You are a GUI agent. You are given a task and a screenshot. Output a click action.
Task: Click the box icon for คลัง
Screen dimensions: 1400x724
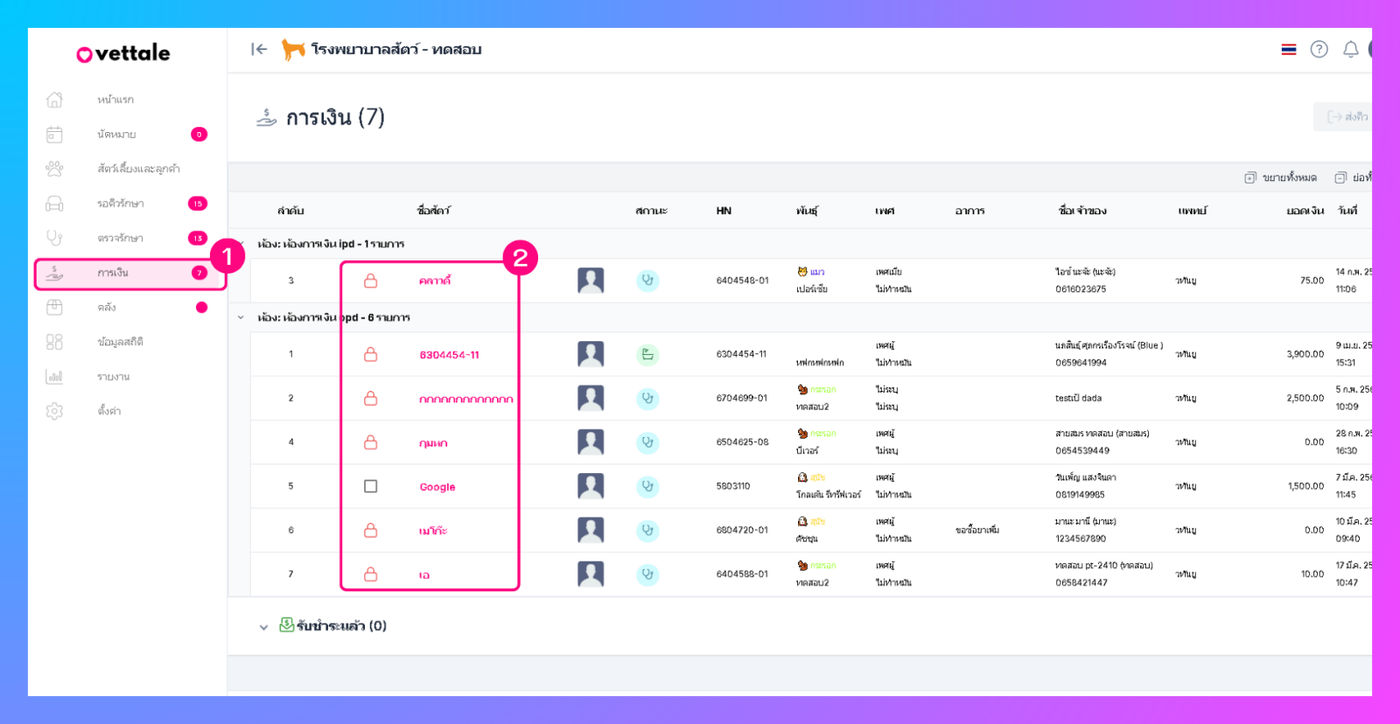pyautogui.click(x=55, y=307)
